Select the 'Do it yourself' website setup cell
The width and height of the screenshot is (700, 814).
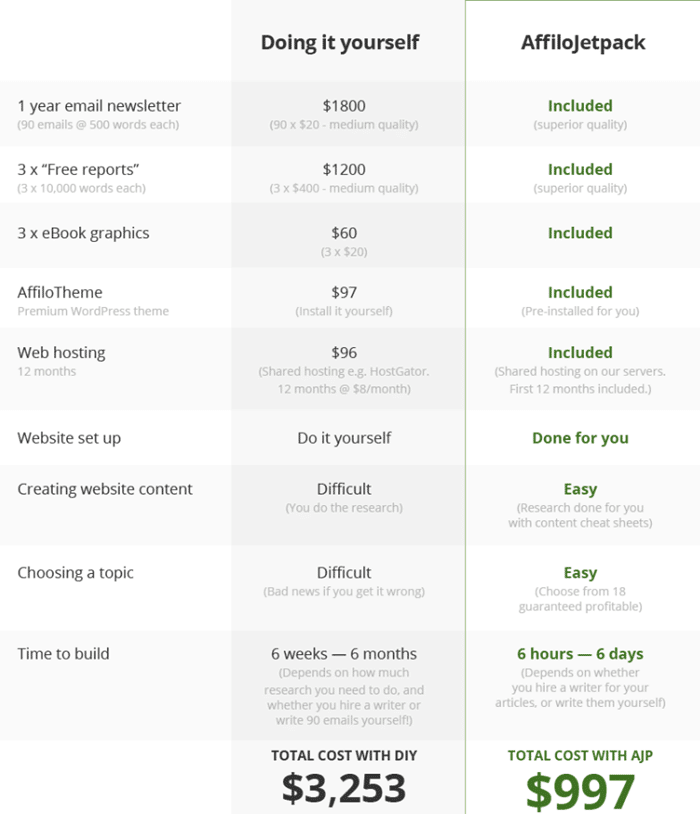[344, 438]
